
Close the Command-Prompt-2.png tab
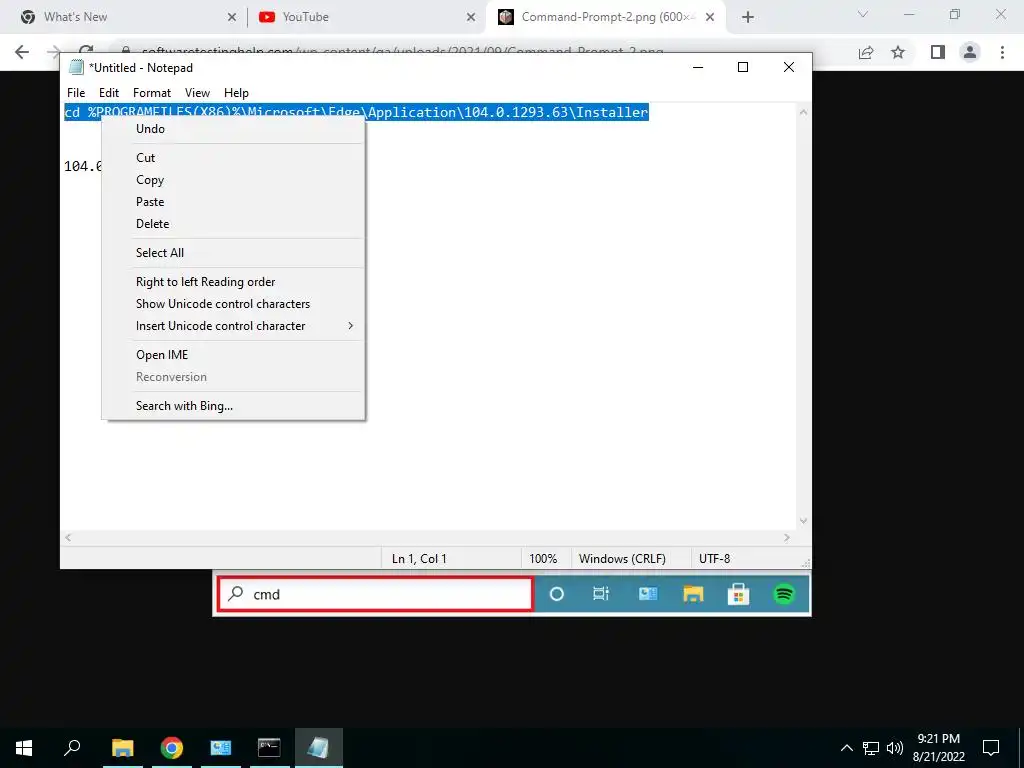(x=710, y=18)
